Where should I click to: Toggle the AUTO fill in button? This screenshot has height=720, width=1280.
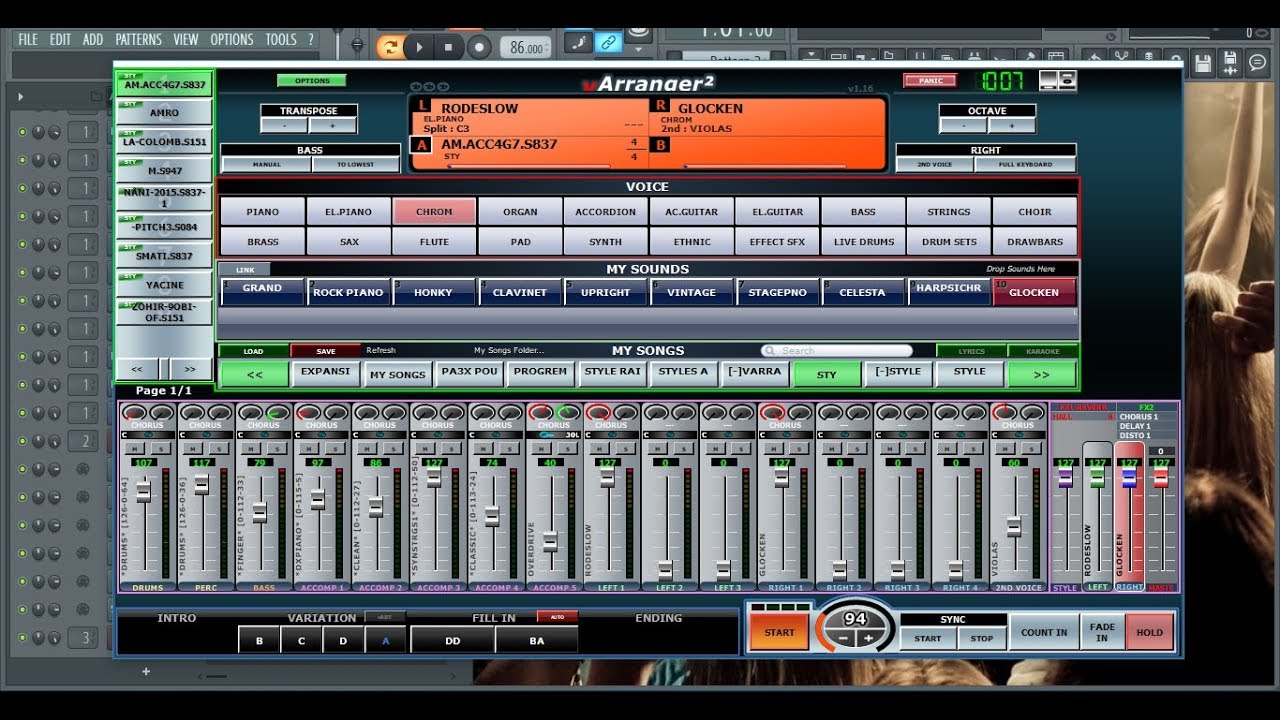click(557, 617)
